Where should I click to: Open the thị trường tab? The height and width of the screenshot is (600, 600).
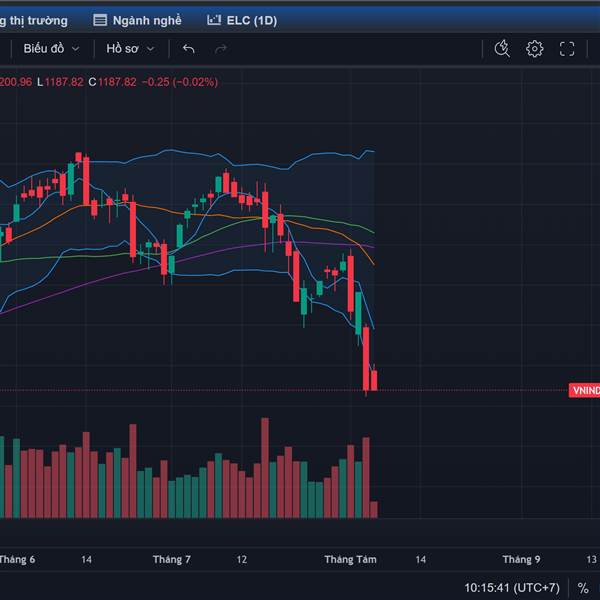coord(34,20)
